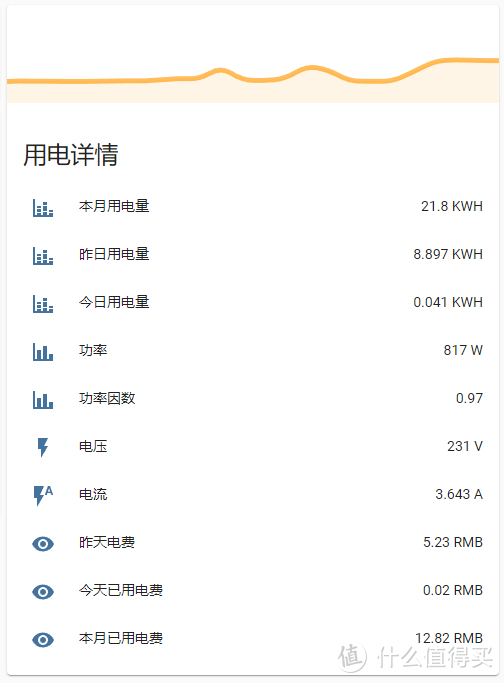Click the 5.23 RMB value
Viewport: 504px width, 683px height.
[453, 542]
